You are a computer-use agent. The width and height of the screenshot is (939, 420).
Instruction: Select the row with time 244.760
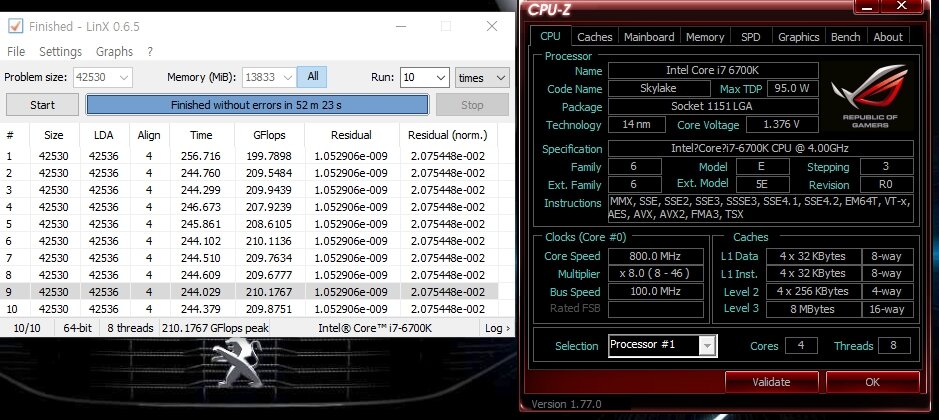point(249,173)
